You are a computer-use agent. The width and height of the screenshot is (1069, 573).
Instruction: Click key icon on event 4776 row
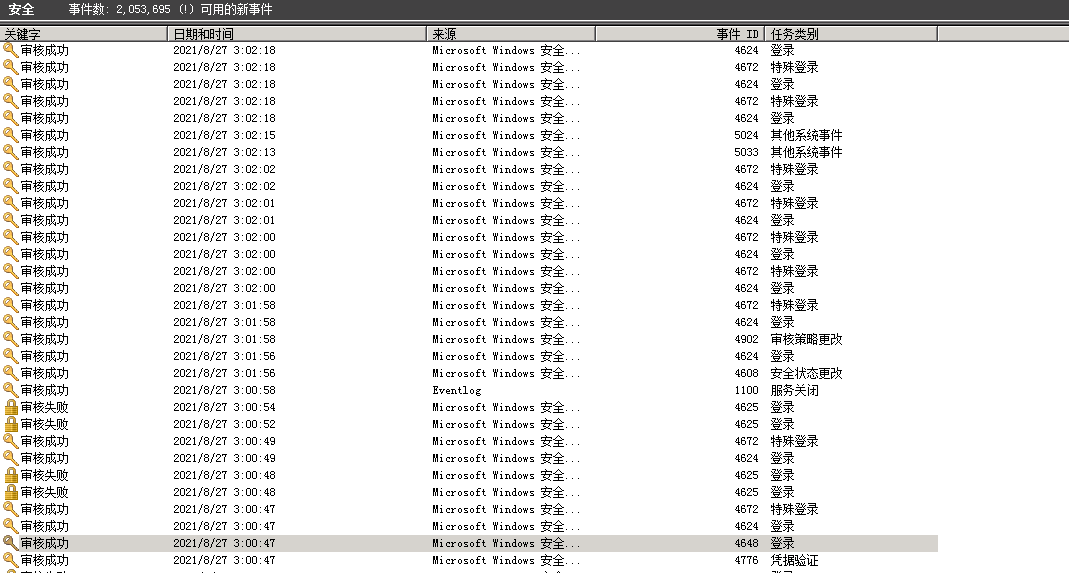coord(10,560)
